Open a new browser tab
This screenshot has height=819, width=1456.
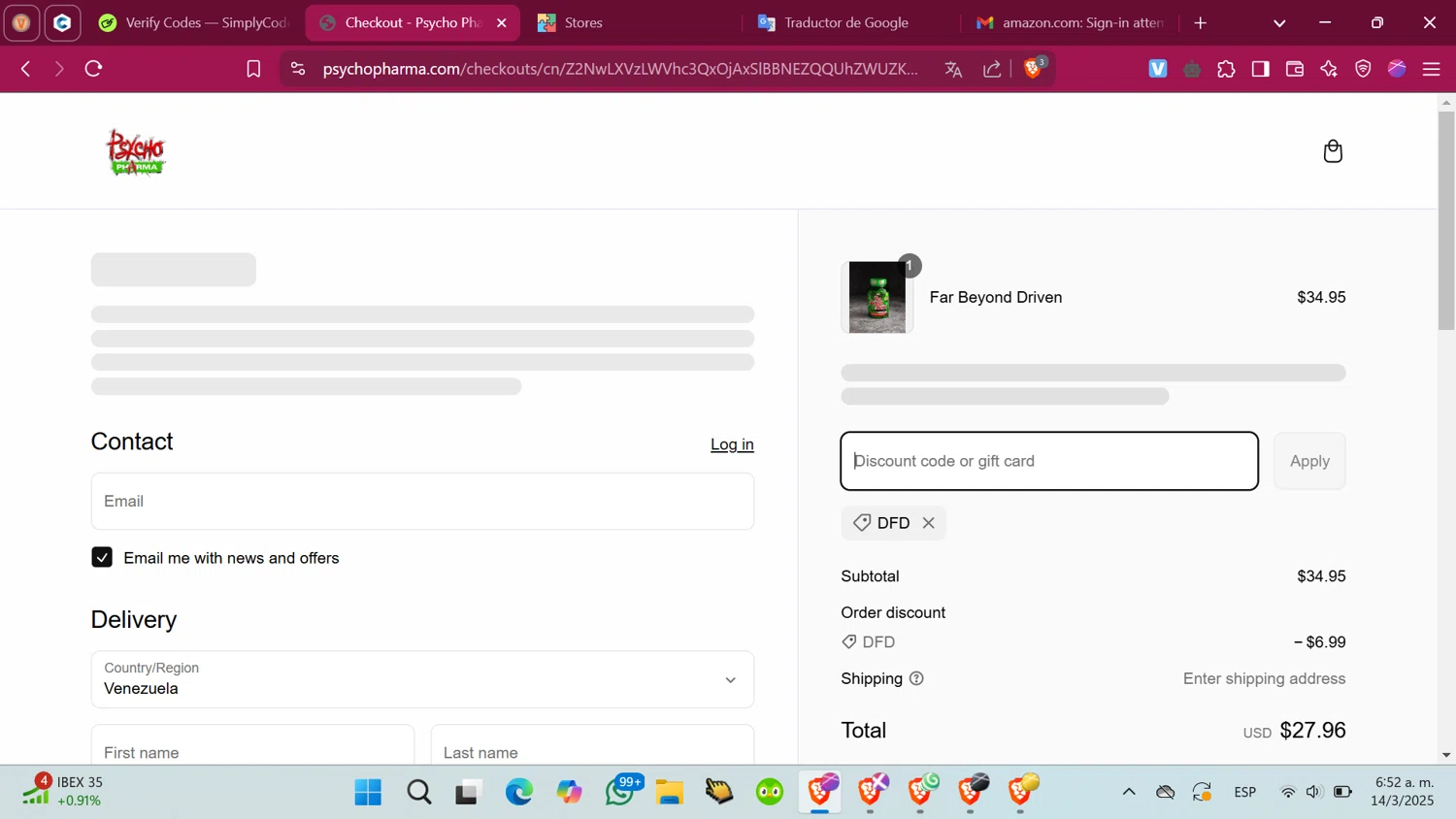[x=1201, y=22]
